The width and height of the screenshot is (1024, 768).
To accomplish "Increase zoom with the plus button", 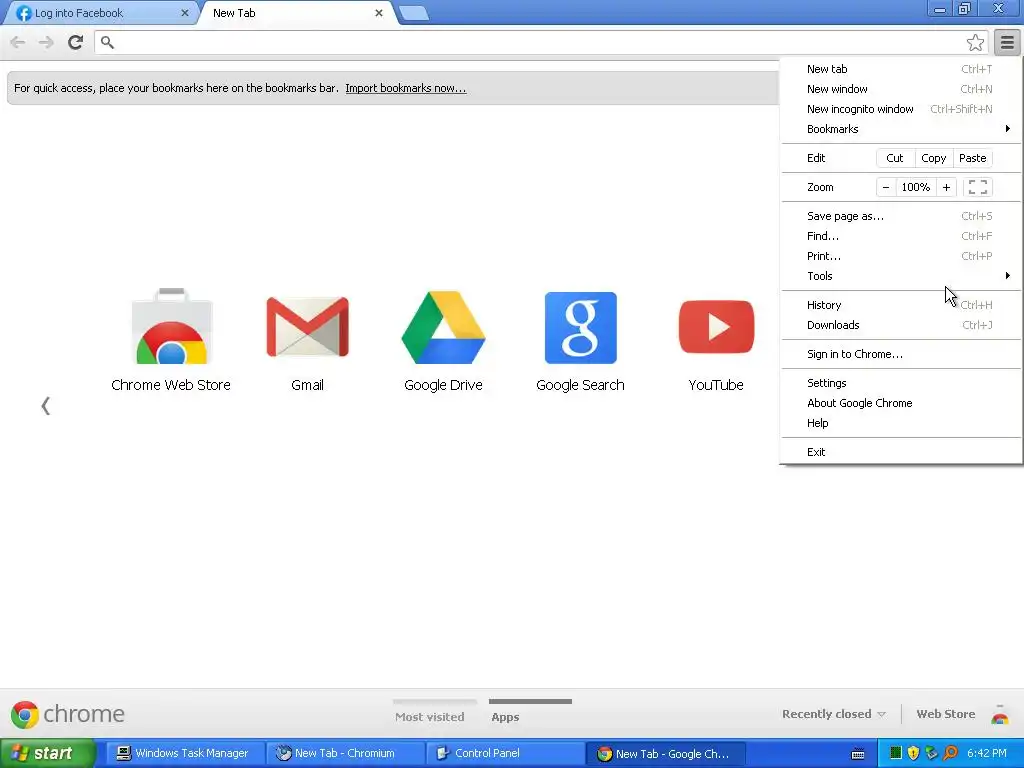I will click(946, 187).
